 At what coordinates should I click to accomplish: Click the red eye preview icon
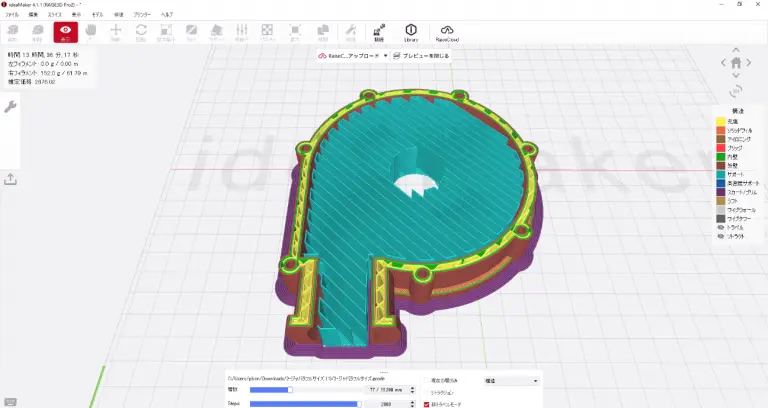pos(65,33)
